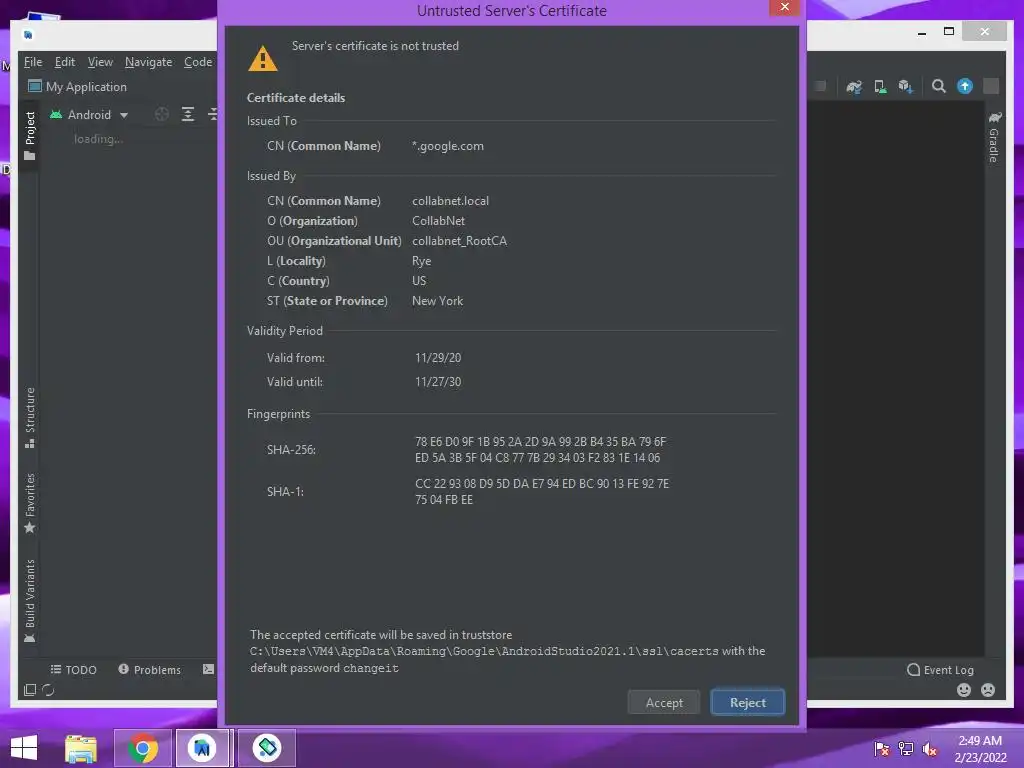Click the background tasks spinner icon
Viewport: 1024px width, 768px height.
48,690
